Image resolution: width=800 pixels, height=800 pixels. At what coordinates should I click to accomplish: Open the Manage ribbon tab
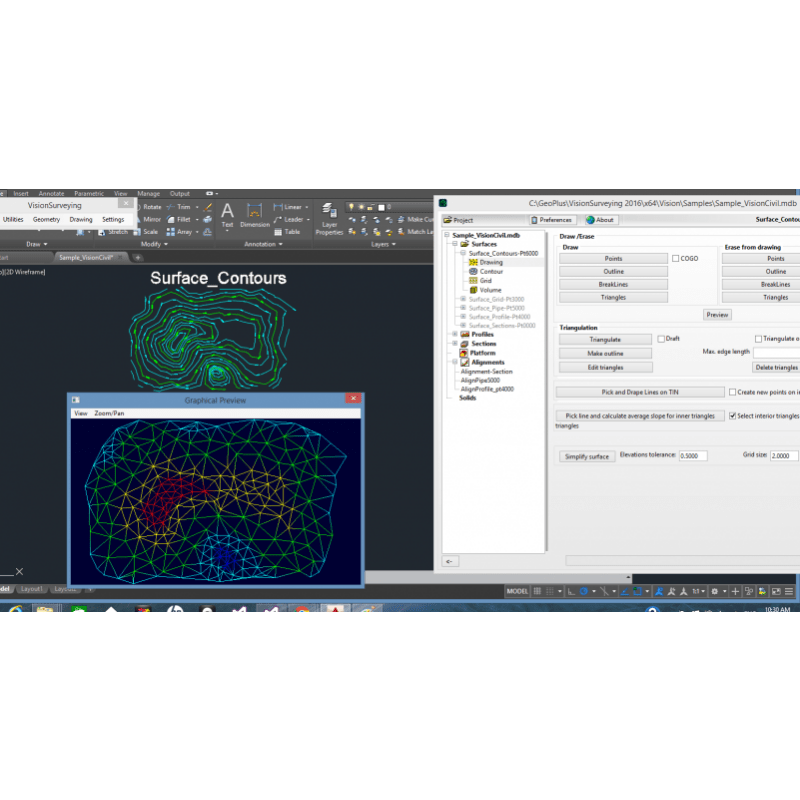coord(148,193)
